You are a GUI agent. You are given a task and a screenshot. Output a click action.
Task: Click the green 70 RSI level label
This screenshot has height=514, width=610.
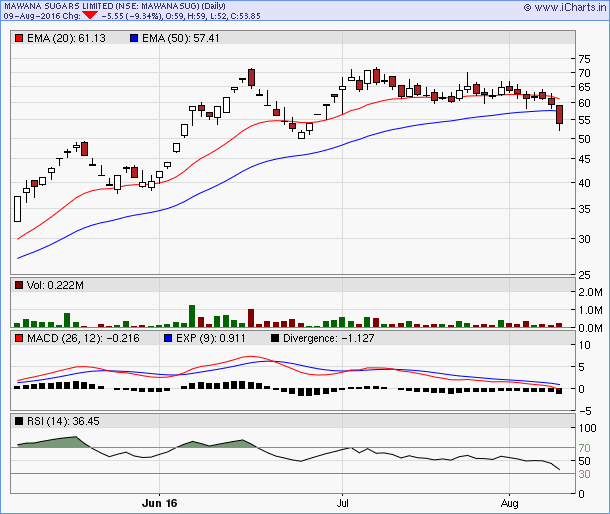(584, 448)
